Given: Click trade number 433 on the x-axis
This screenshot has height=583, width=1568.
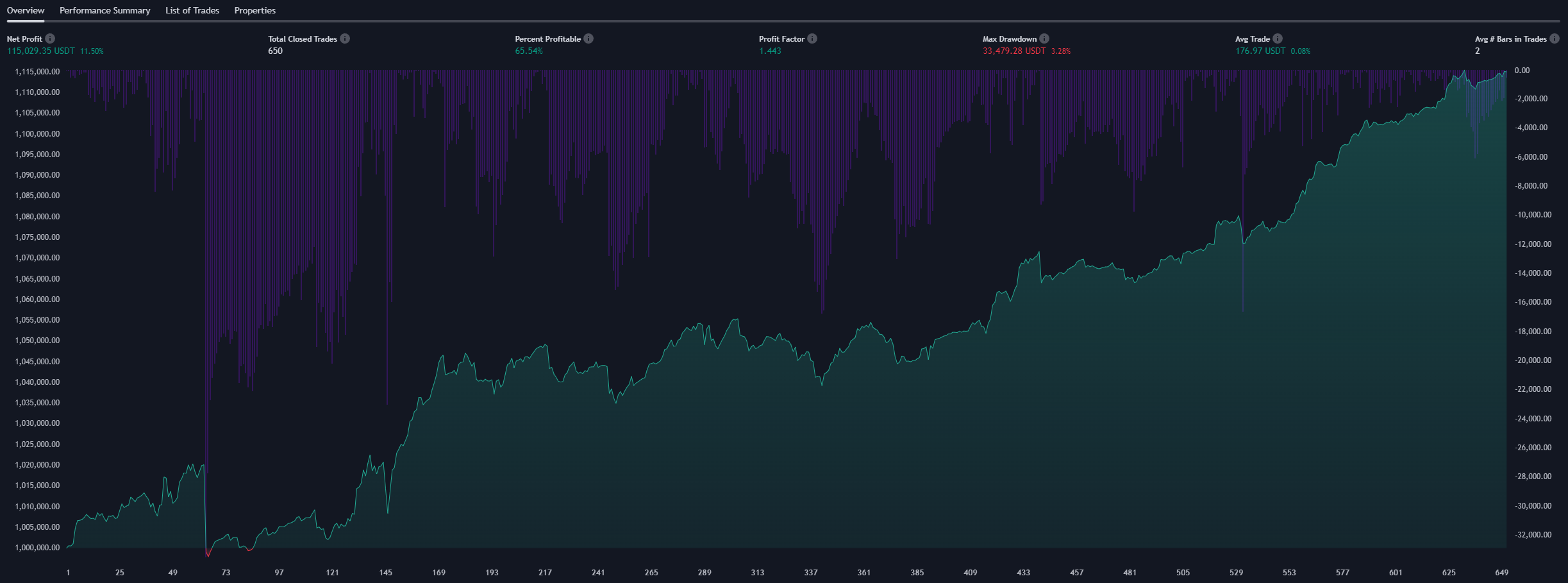Looking at the screenshot, I should point(1024,572).
